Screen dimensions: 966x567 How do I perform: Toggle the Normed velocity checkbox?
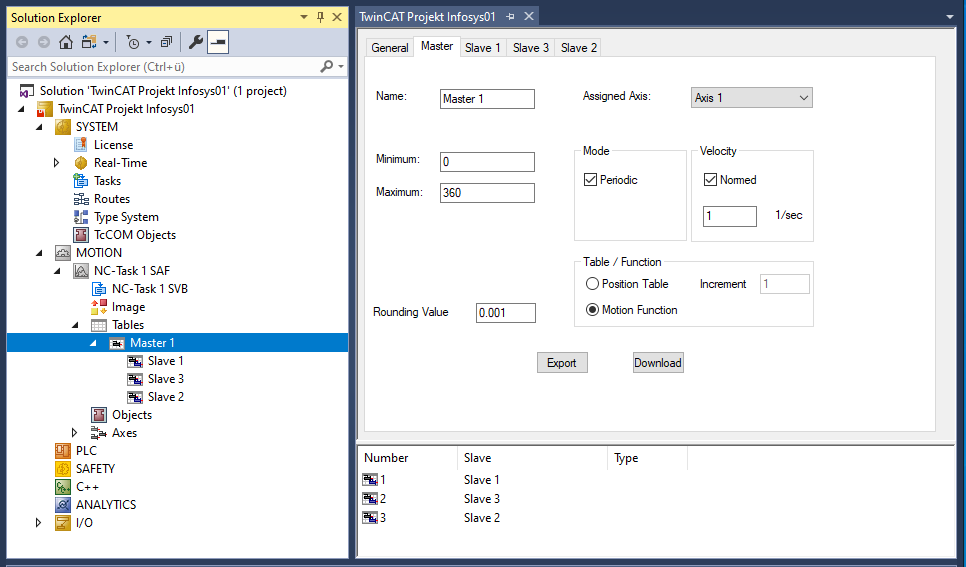tap(710, 180)
